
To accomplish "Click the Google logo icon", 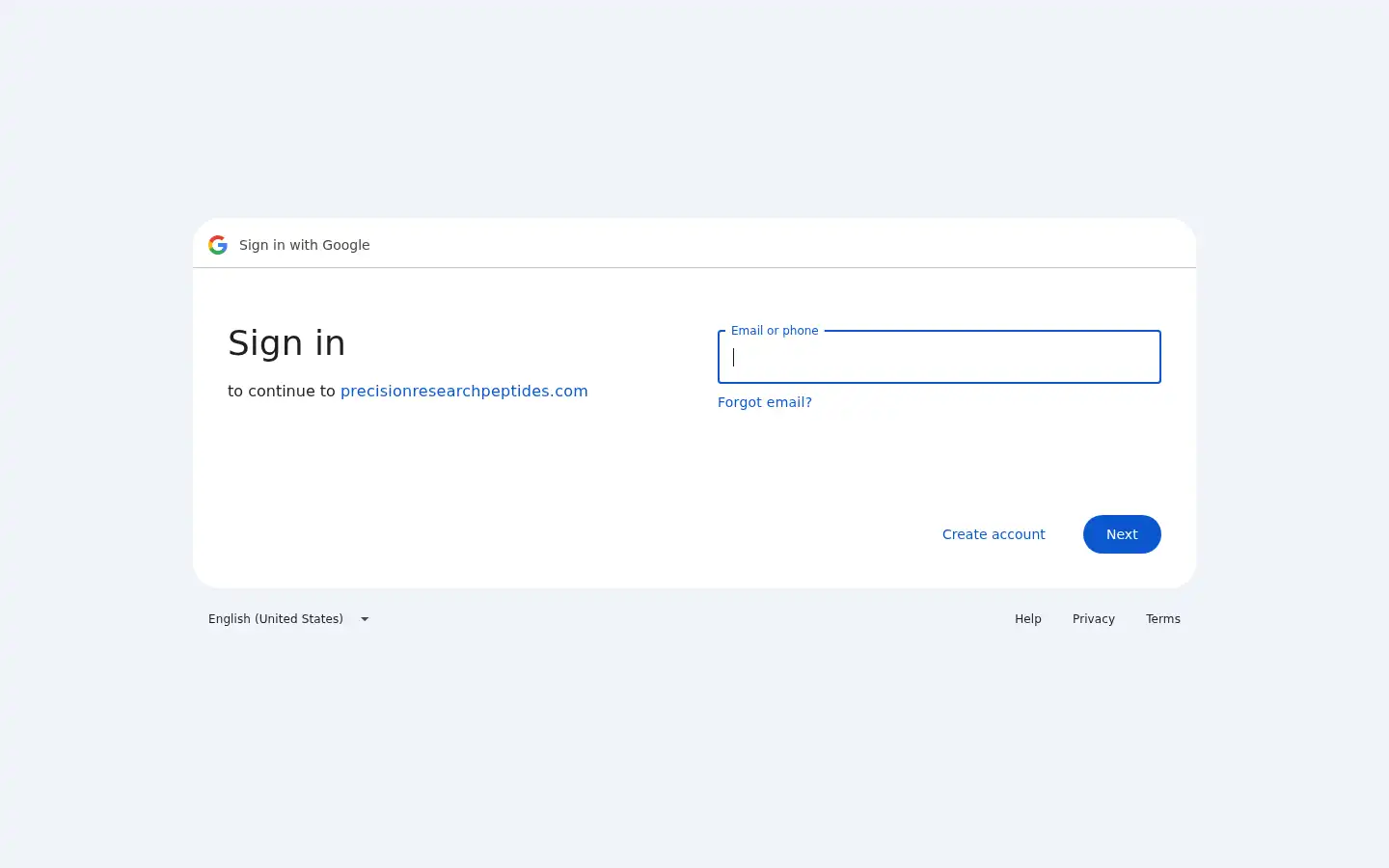I will point(218,245).
